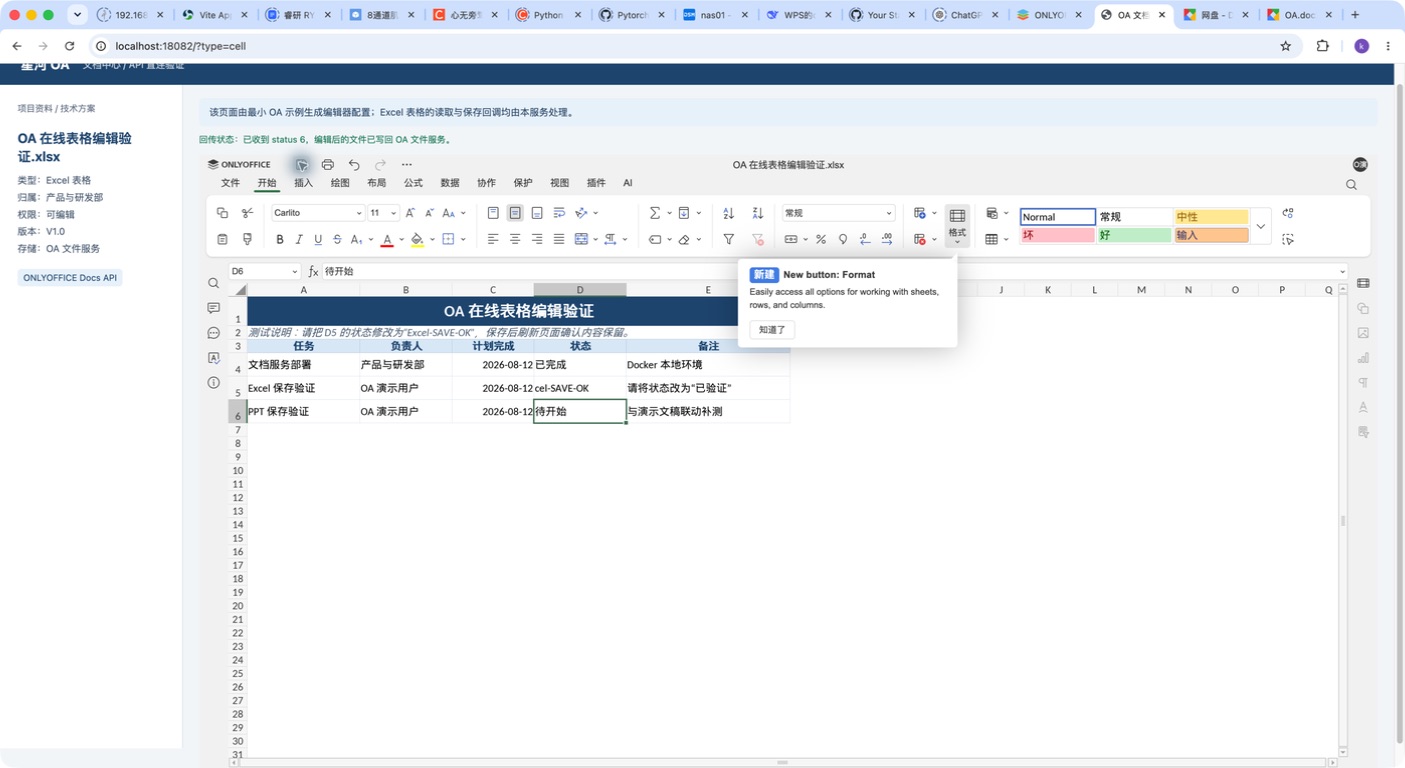
Task: Increase decimal places
Action: 887,239
